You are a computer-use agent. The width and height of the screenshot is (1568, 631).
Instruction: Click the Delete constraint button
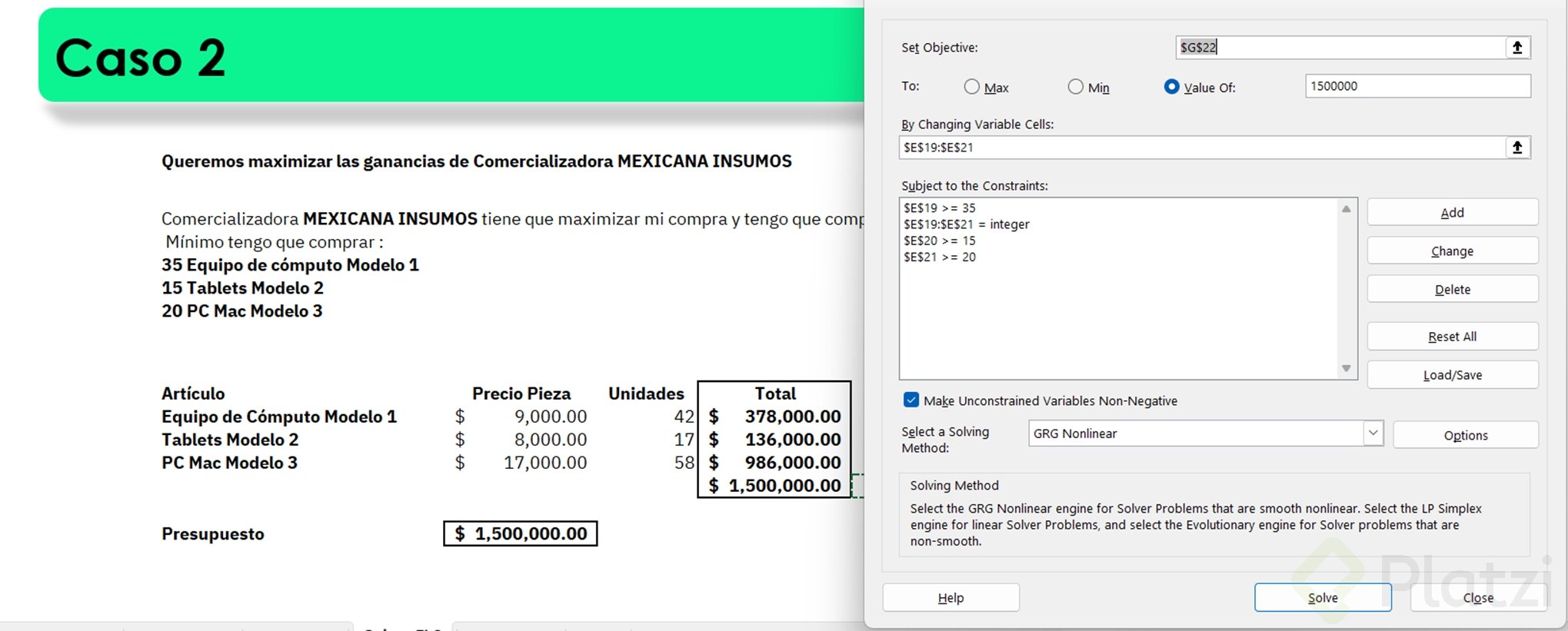1453,290
